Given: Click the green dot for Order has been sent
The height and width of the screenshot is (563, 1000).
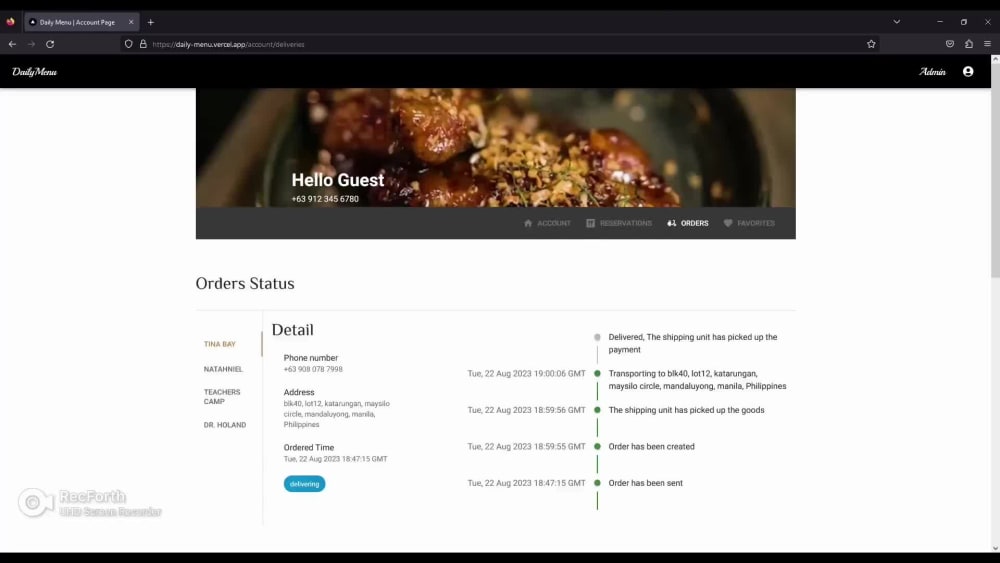Looking at the screenshot, I should pyautogui.click(x=598, y=483).
